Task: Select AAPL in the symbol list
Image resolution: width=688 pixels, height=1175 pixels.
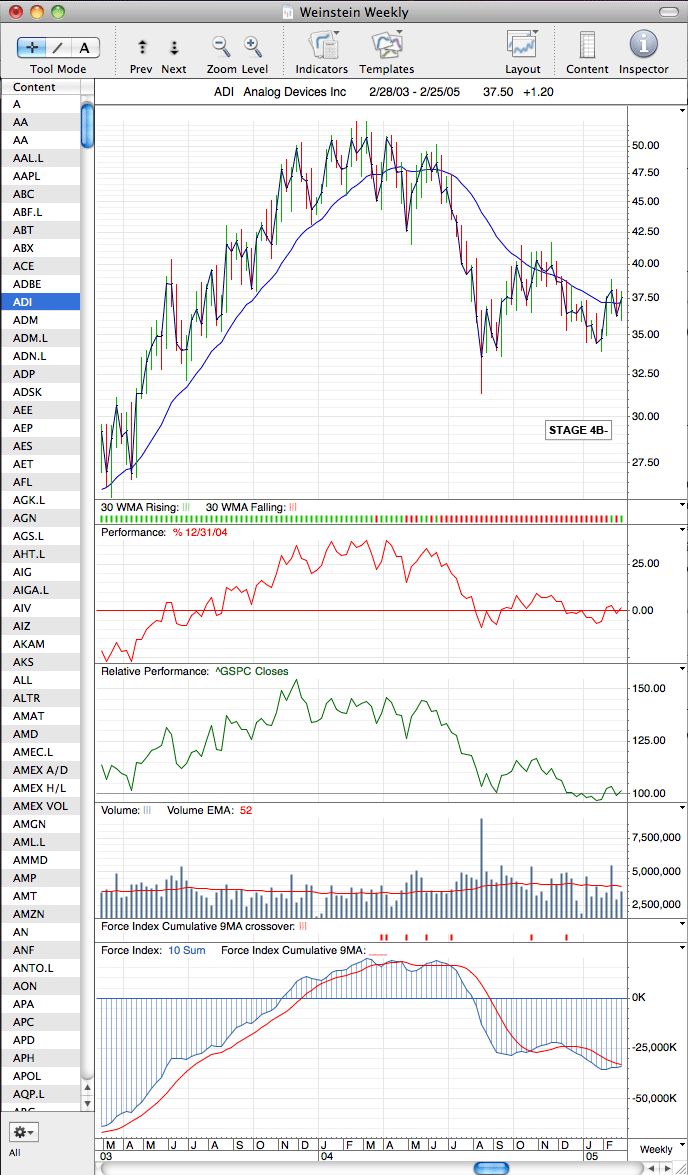Action: click(39, 176)
